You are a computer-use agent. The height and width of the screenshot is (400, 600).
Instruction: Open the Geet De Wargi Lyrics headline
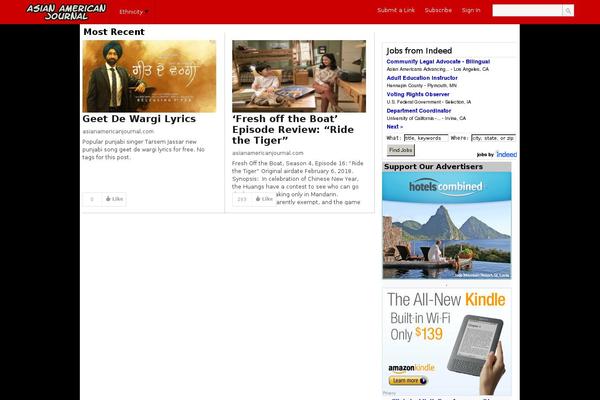(x=139, y=119)
